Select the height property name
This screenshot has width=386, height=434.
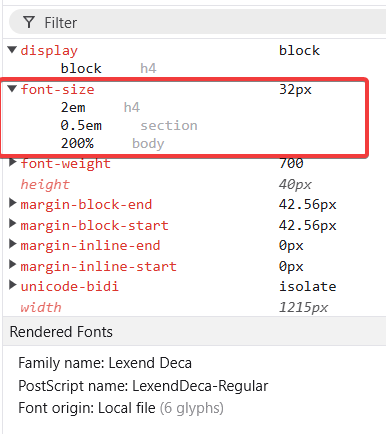(x=45, y=184)
